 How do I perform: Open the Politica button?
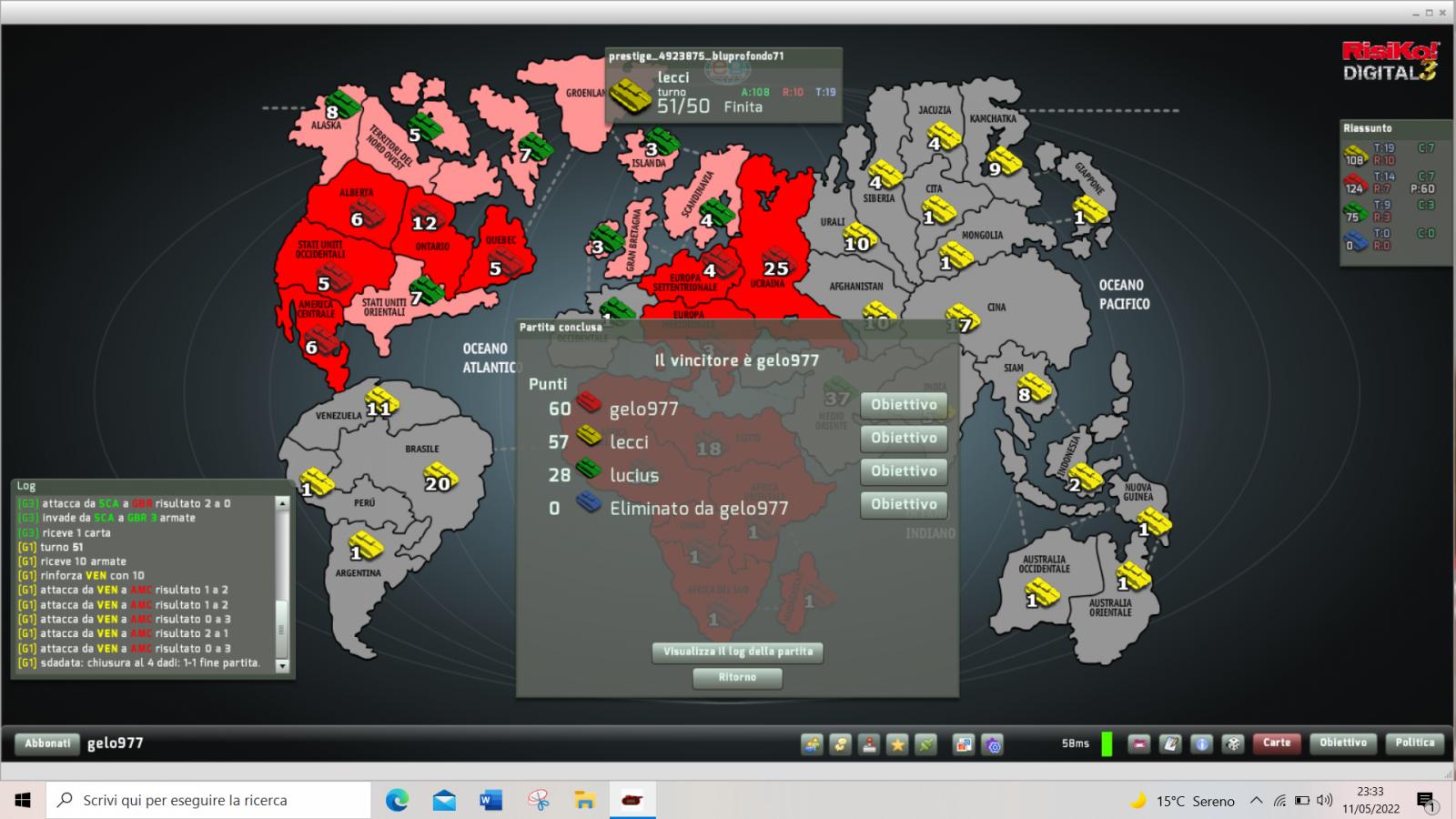pos(1414,743)
